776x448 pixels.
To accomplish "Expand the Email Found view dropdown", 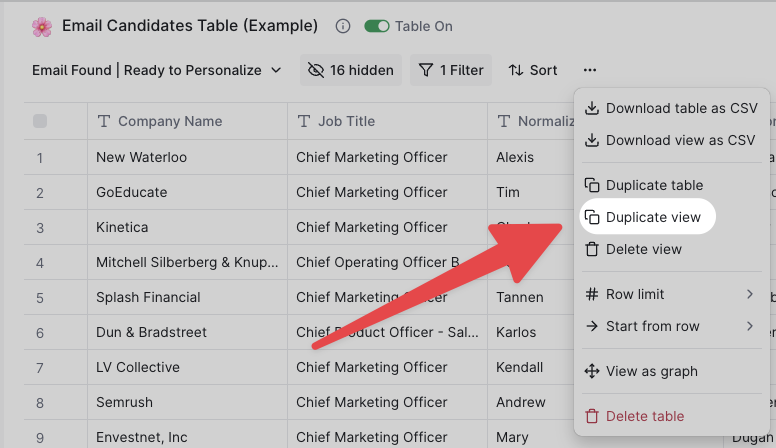I will (157, 70).
